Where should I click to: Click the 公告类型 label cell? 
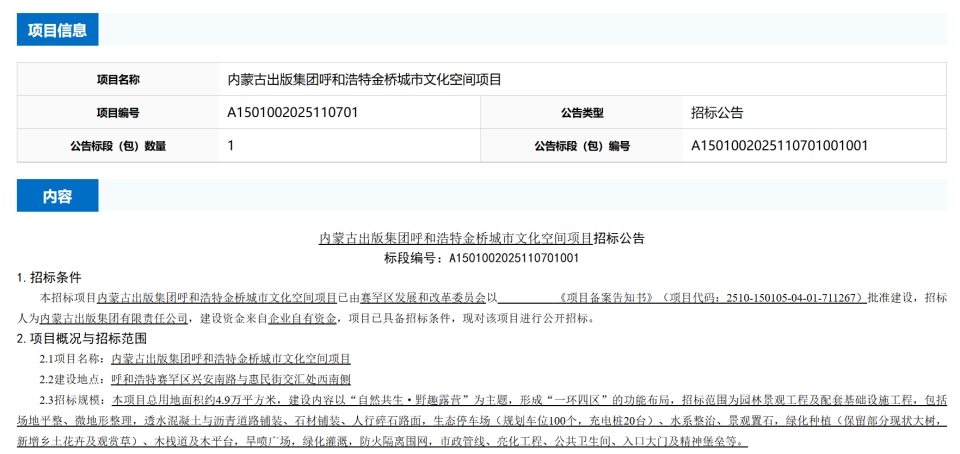[582, 113]
